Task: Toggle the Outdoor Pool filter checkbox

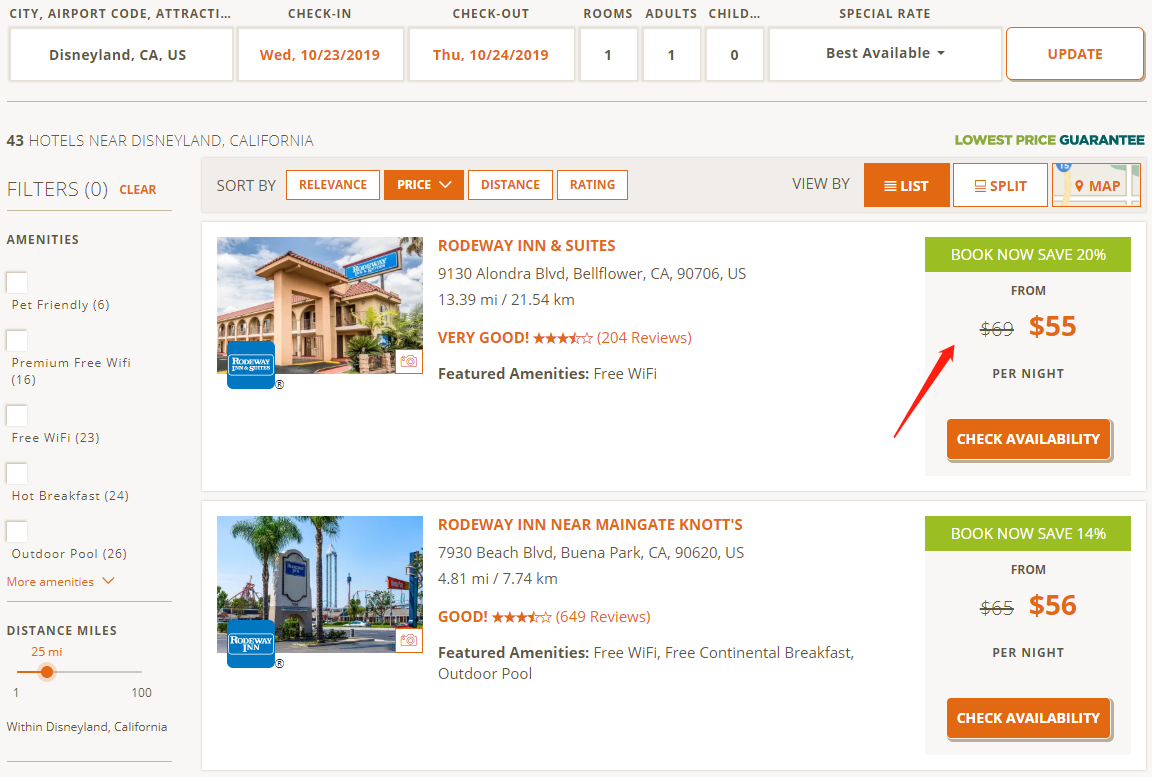Action: 17,532
